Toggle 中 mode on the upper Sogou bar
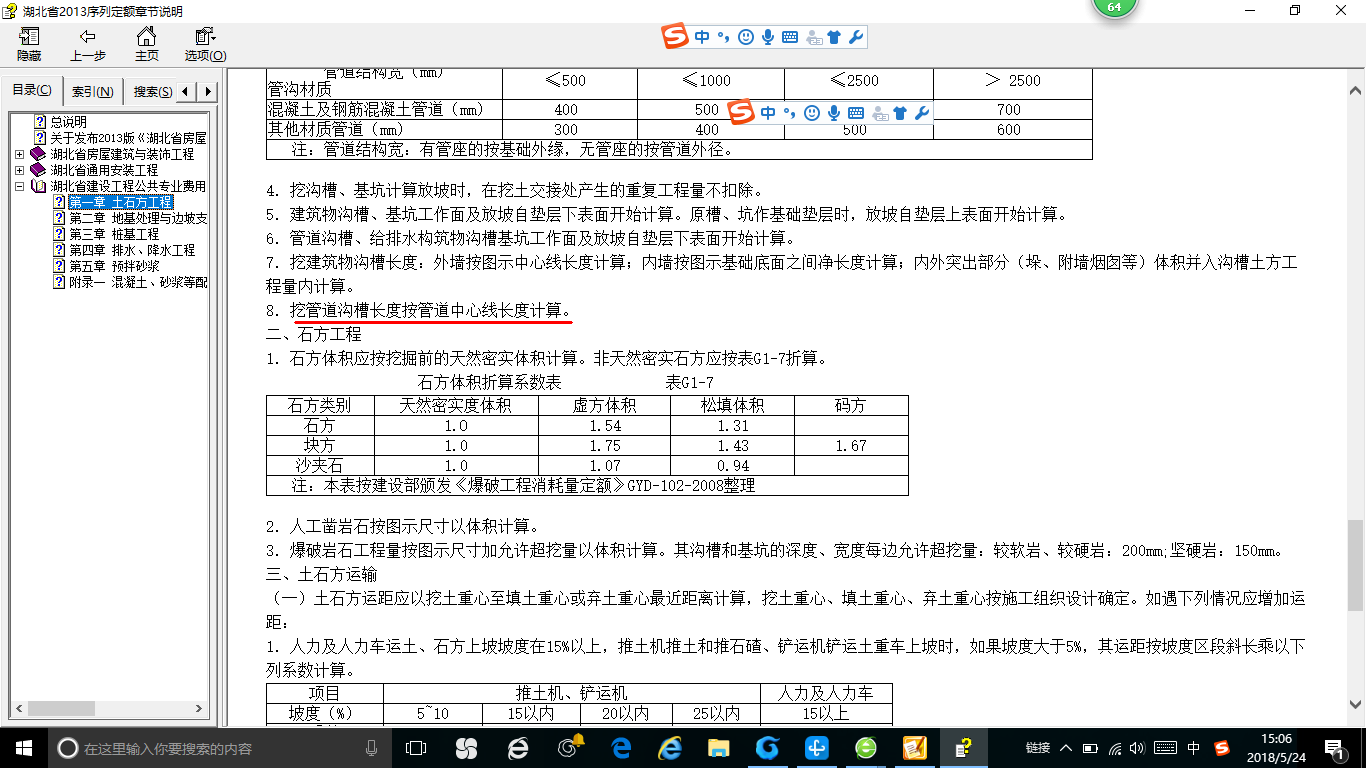The height and width of the screenshot is (768, 1366). point(702,37)
